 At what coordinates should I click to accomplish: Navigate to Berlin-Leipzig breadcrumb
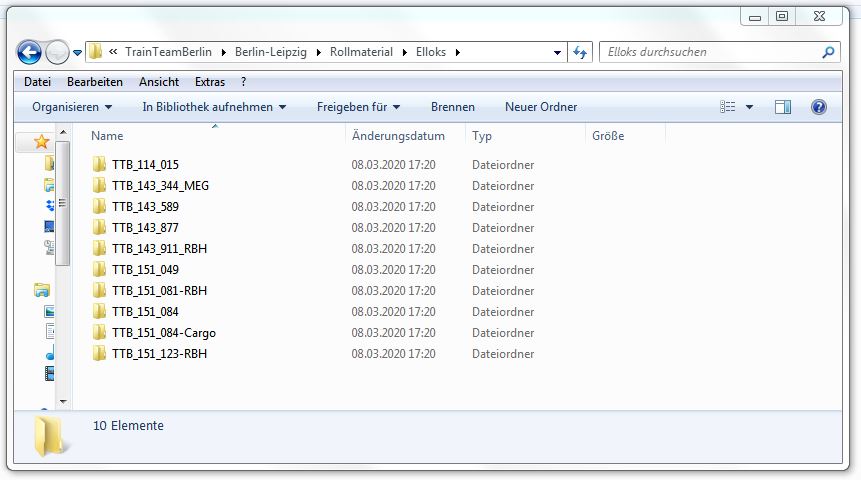(x=271, y=52)
